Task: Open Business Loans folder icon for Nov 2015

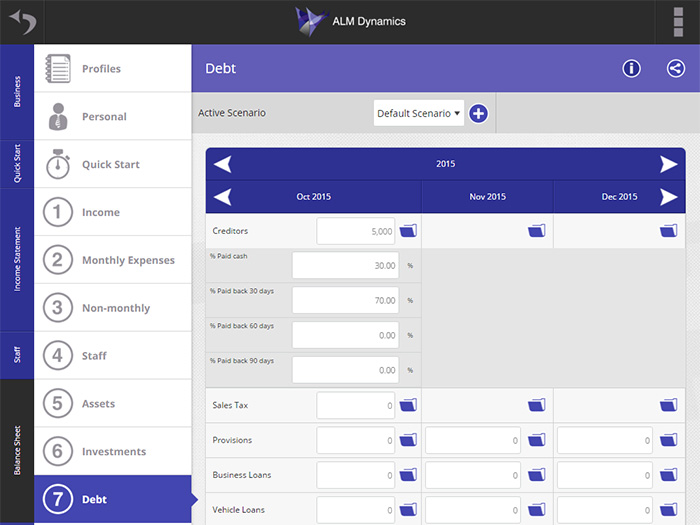Action: point(537,475)
